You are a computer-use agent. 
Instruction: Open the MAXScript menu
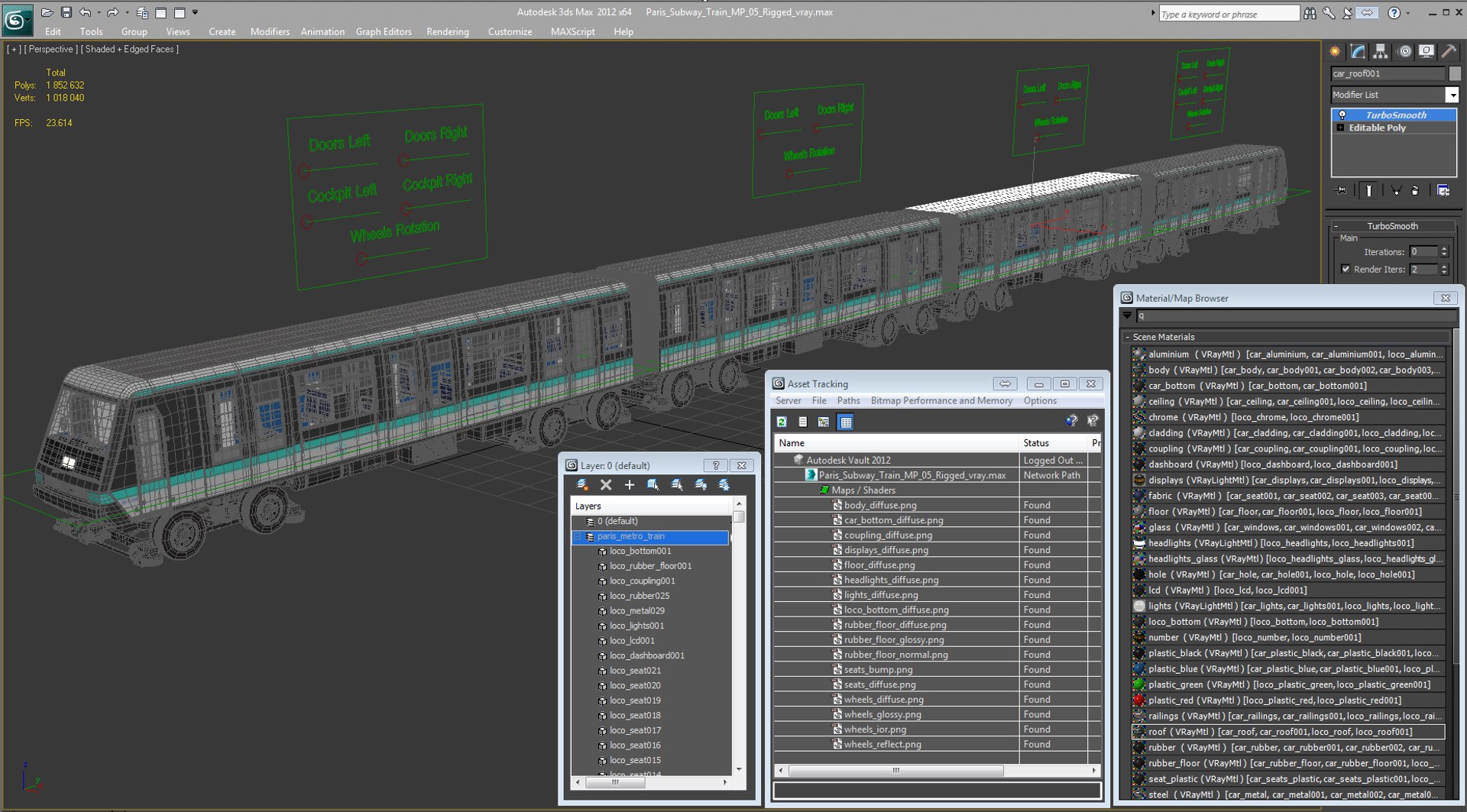(x=572, y=31)
